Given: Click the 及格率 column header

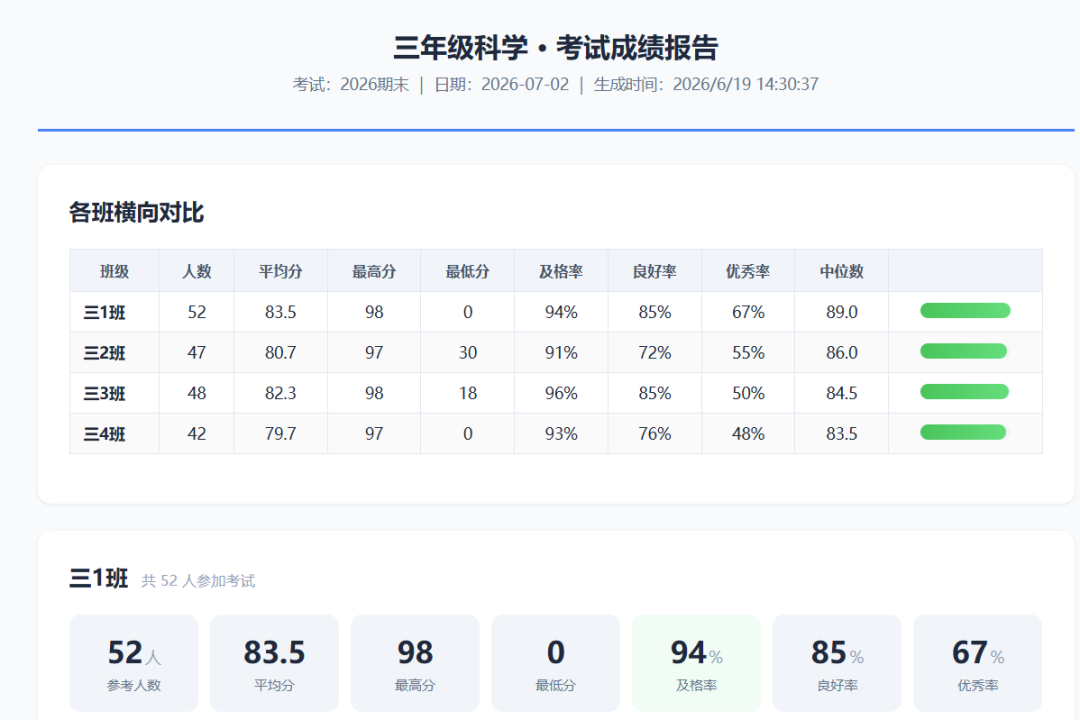Looking at the screenshot, I should click(x=561, y=271).
